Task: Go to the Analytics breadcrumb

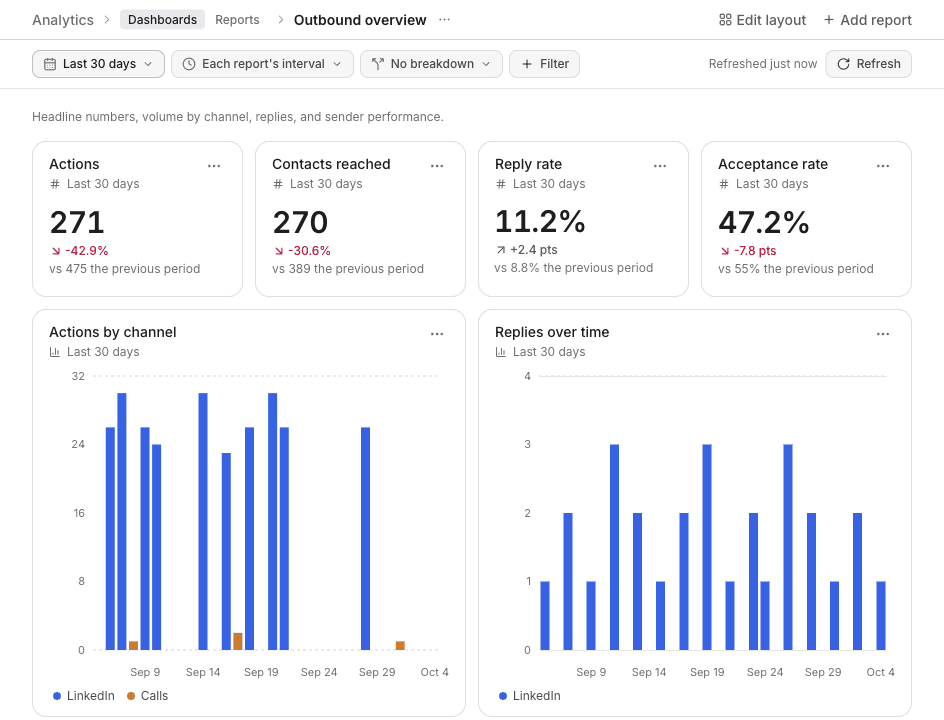Action: coord(63,20)
